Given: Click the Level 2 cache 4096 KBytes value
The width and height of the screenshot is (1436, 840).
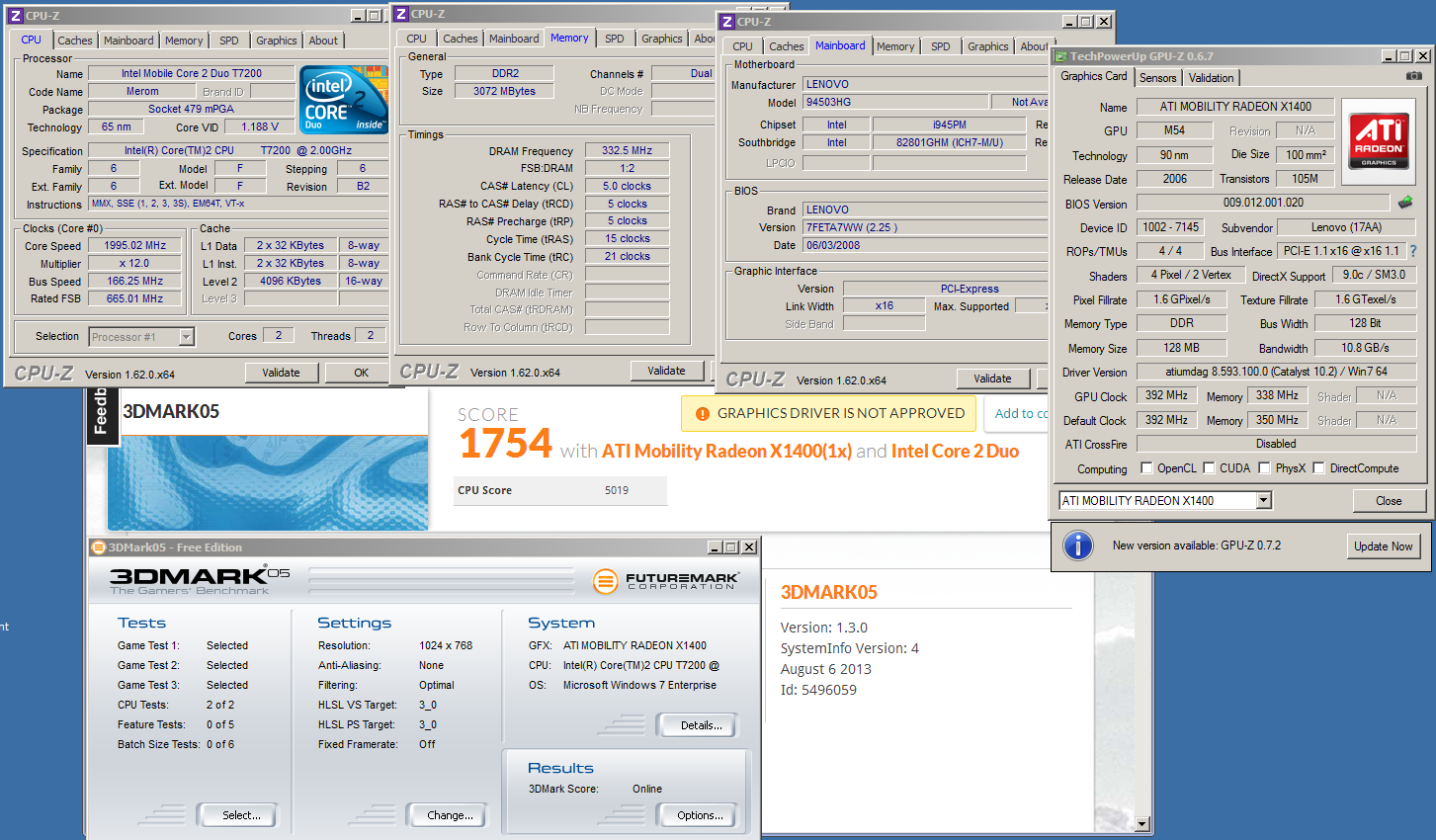Looking at the screenshot, I should pyautogui.click(x=291, y=282).
